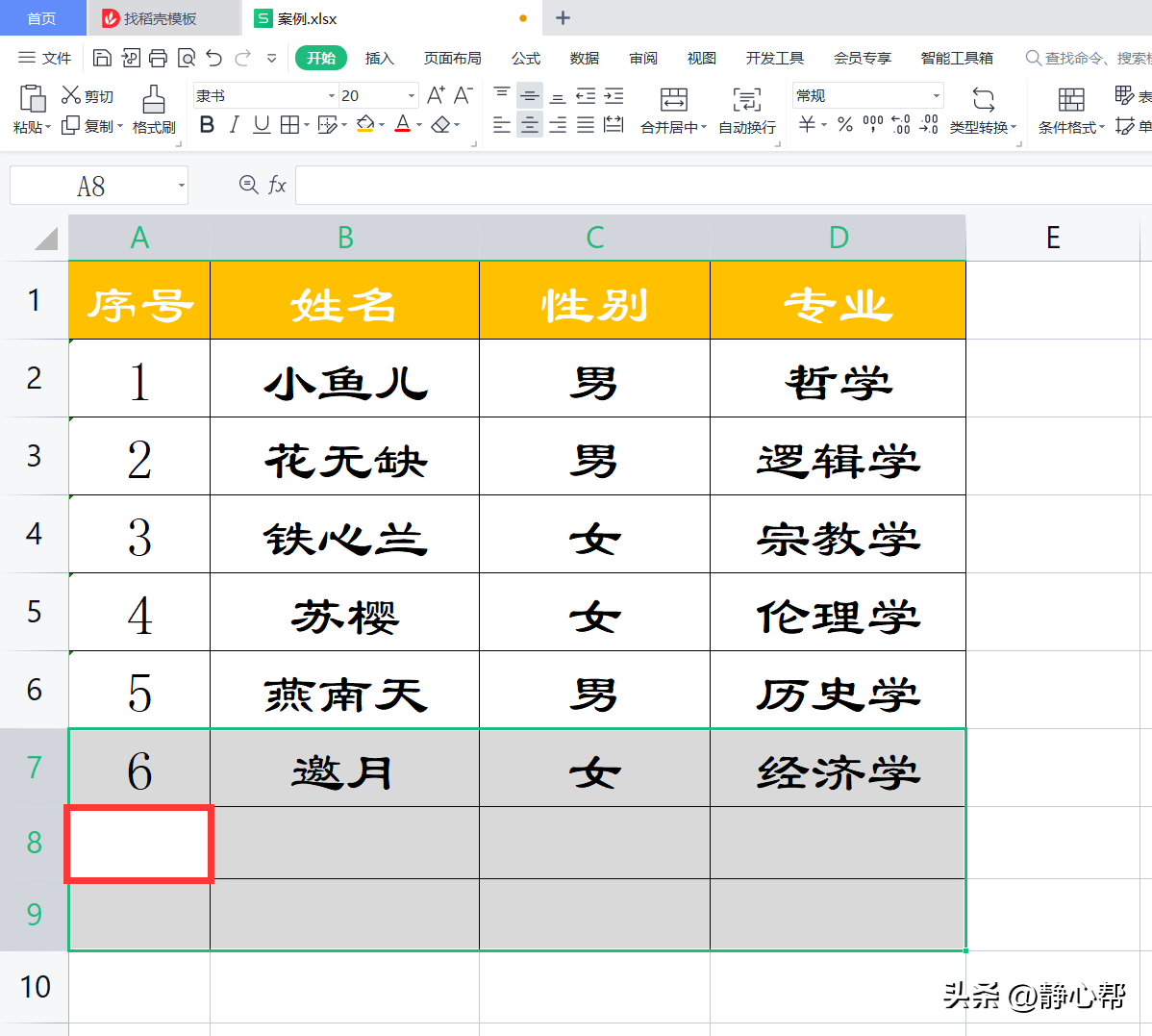Click the distributed alignment icon
The image size is (1152, 1036).
coord(614,125)
